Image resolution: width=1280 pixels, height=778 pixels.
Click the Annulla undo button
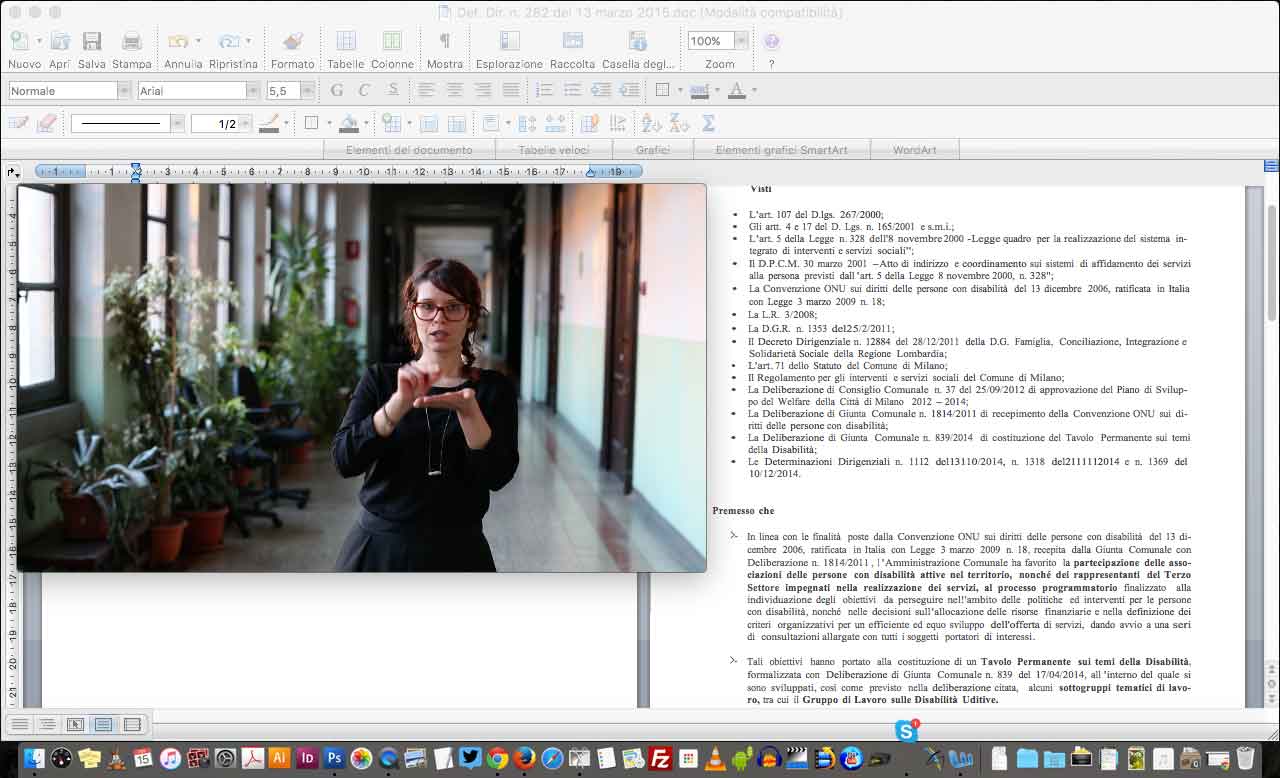(x=179, y=42)
